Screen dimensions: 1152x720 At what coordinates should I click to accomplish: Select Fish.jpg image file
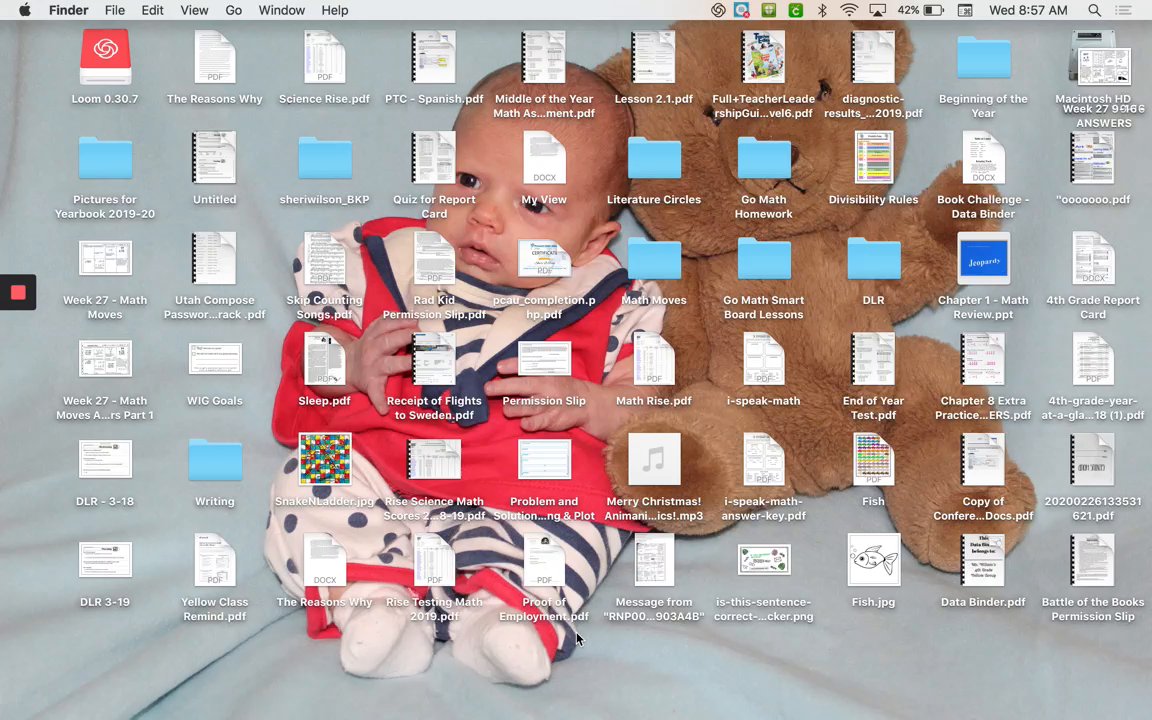(x=873, y=560)
